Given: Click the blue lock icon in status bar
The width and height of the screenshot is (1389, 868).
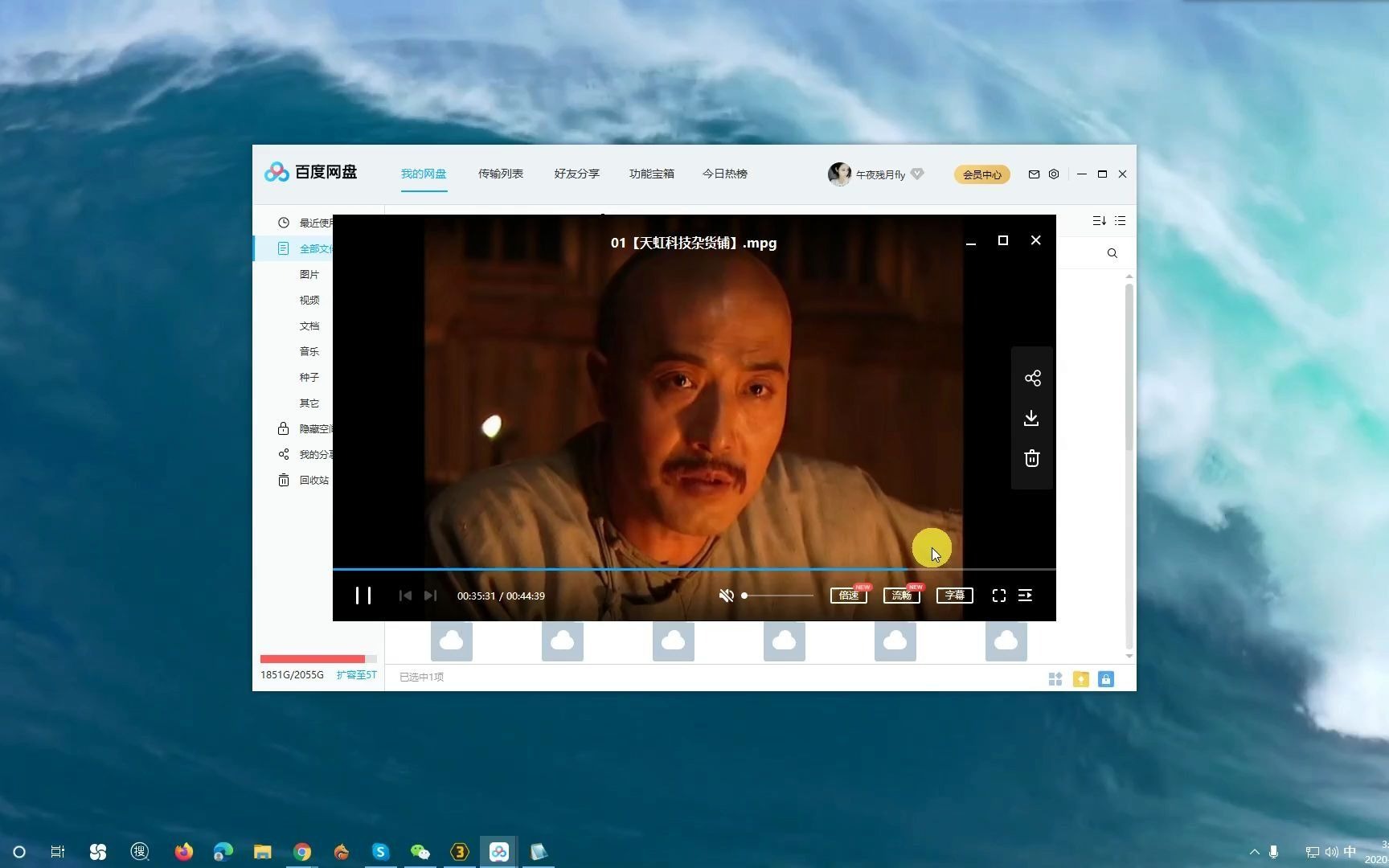Looking at the screenshot, I should tap(1106, 679).
